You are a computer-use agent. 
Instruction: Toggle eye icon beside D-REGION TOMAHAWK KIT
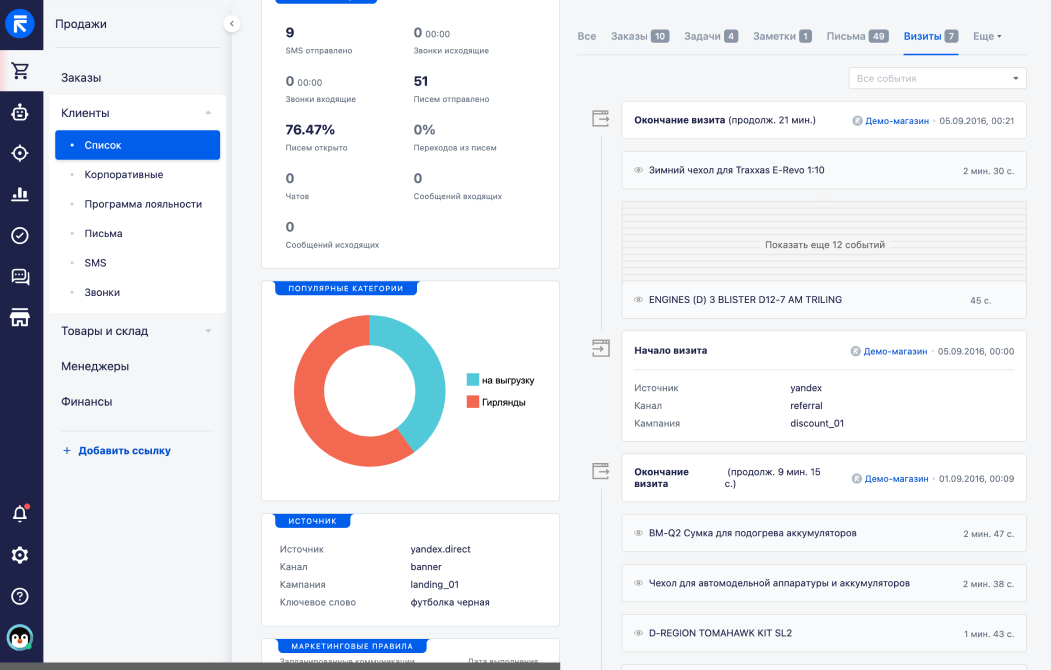tap(638, 634)
